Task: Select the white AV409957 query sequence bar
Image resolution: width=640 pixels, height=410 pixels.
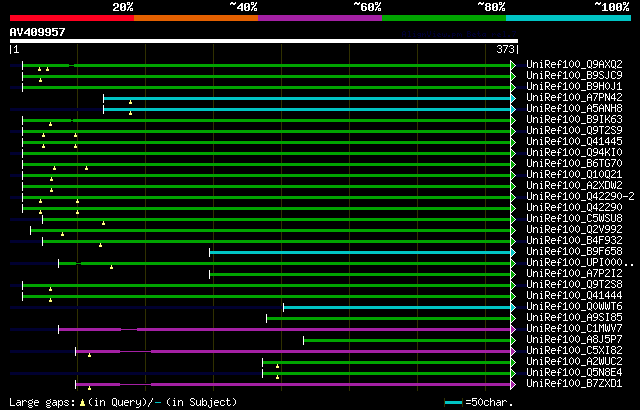Action: 264,41
